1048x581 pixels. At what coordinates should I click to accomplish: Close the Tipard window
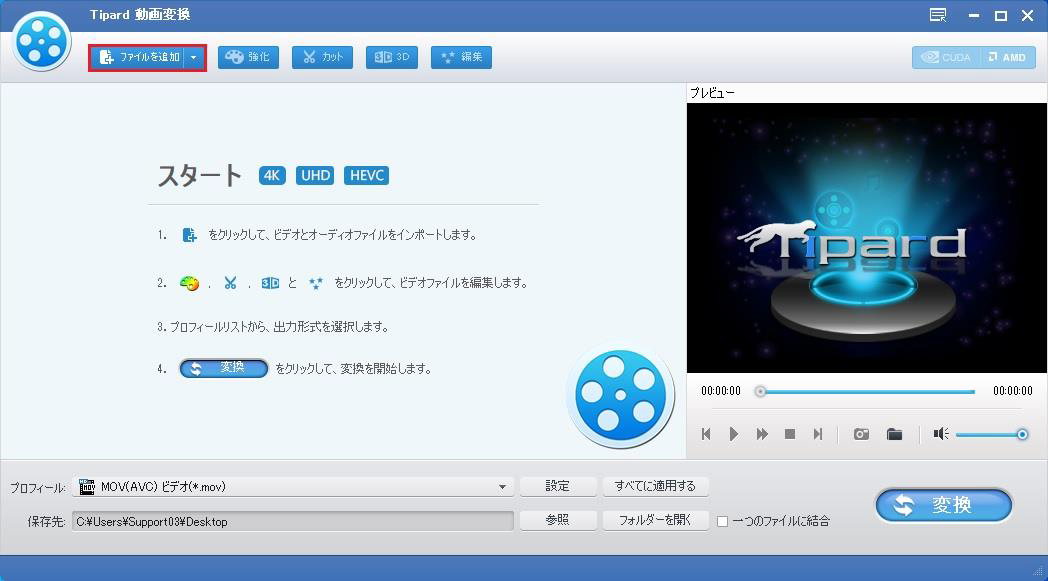point(1028,15)
